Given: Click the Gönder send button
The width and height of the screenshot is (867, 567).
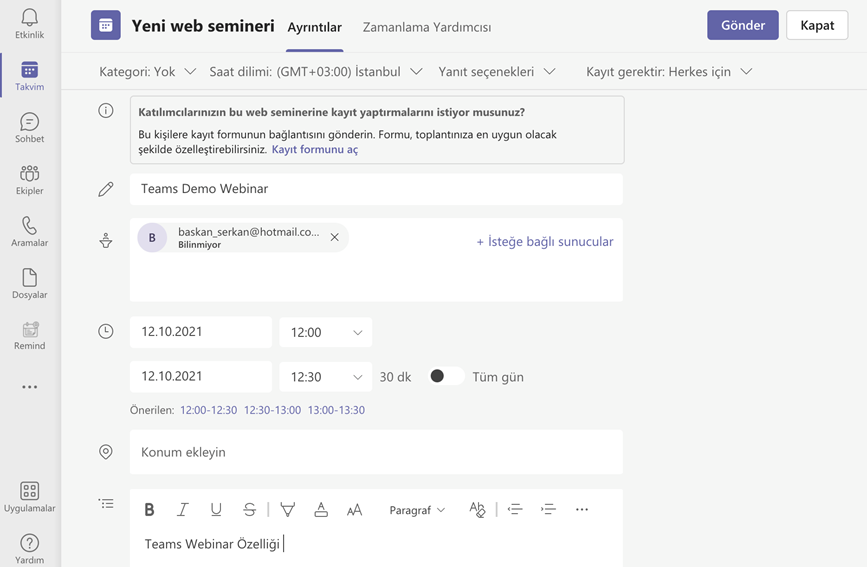Looking at the screenshot, I should coord(743,25).
